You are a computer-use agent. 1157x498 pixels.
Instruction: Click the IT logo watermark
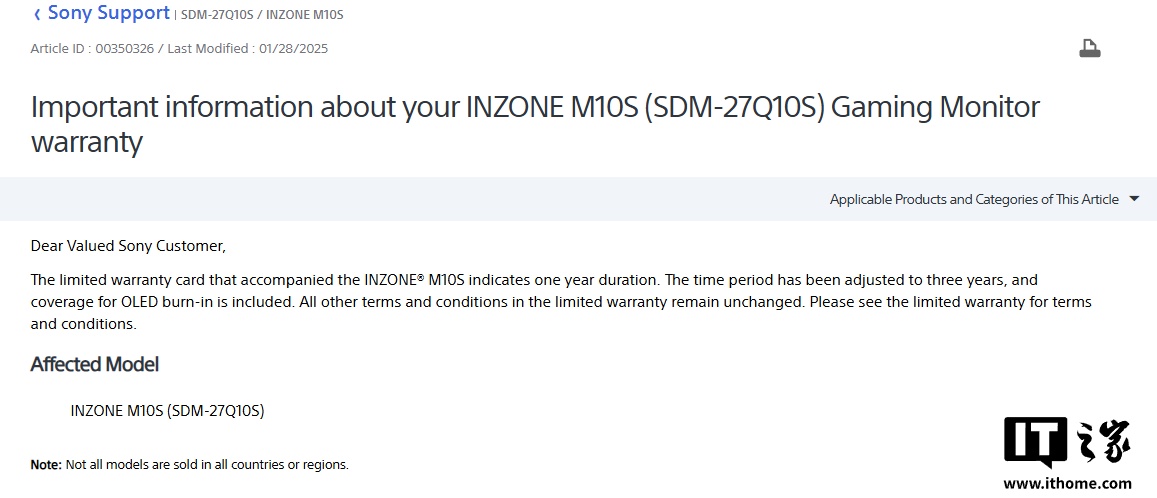click(1035, 441)
